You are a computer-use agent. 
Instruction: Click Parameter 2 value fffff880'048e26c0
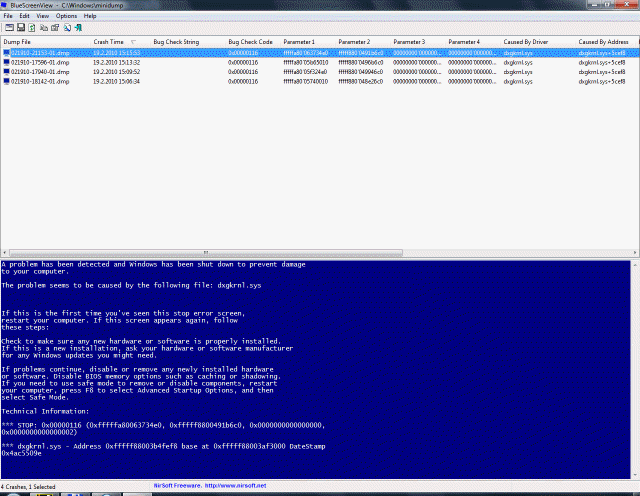361,81
